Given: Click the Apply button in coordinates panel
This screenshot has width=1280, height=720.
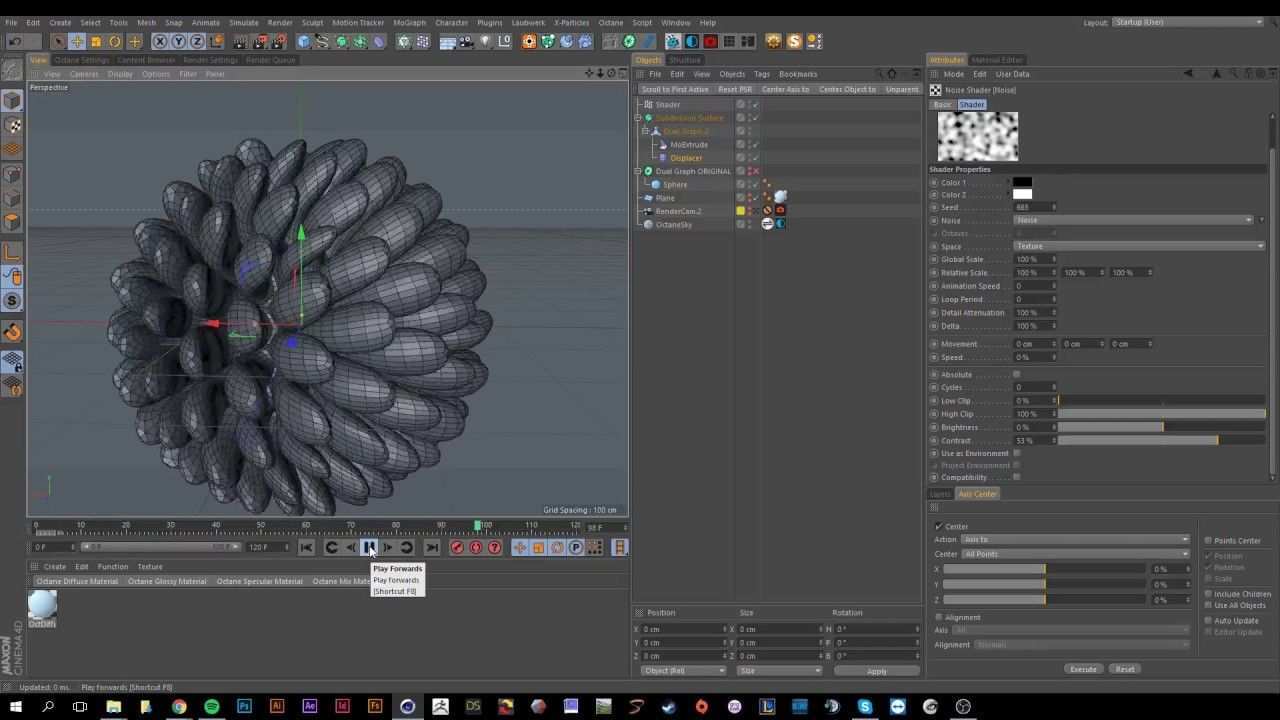Looking at the screenshot, I should click(x=876, y=671).
